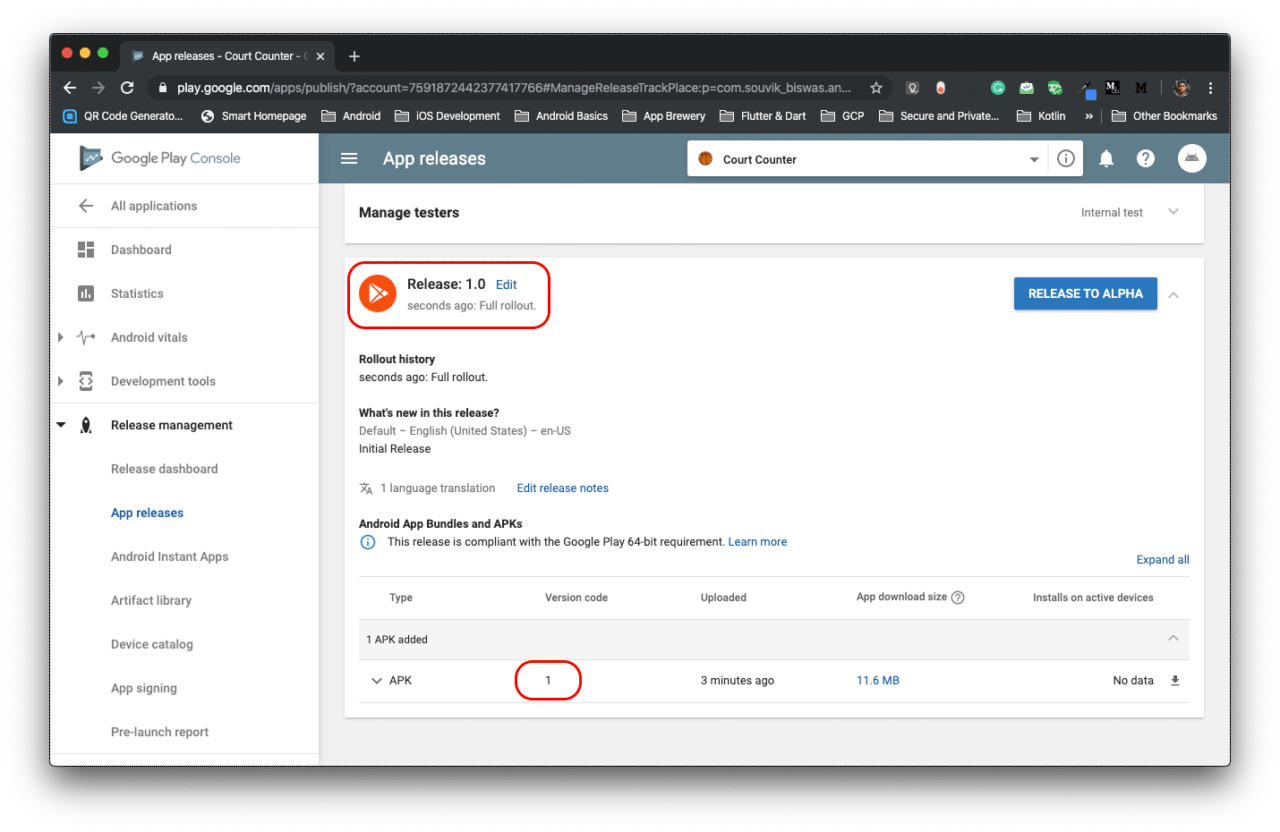1280x832 pixels.
Task: Open the Statistics sidebar item
Action: [137, 294]
